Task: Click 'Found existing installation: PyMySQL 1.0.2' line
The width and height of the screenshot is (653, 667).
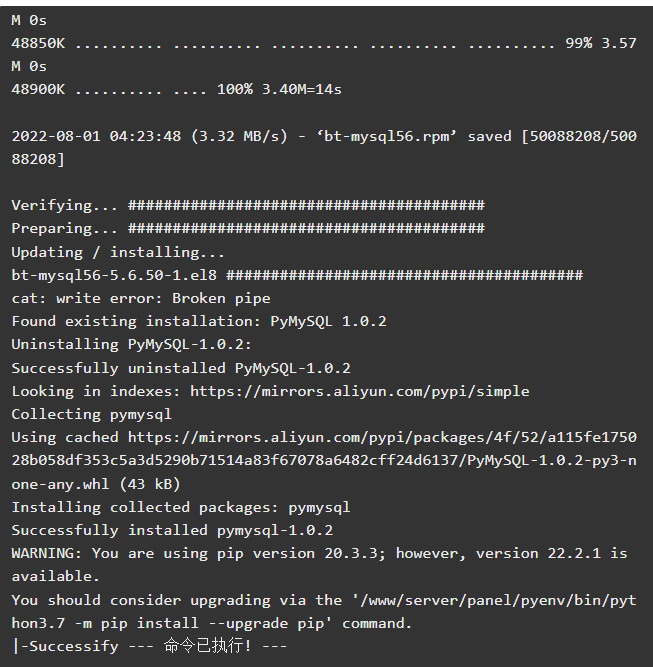Action: tap(199, 321)
